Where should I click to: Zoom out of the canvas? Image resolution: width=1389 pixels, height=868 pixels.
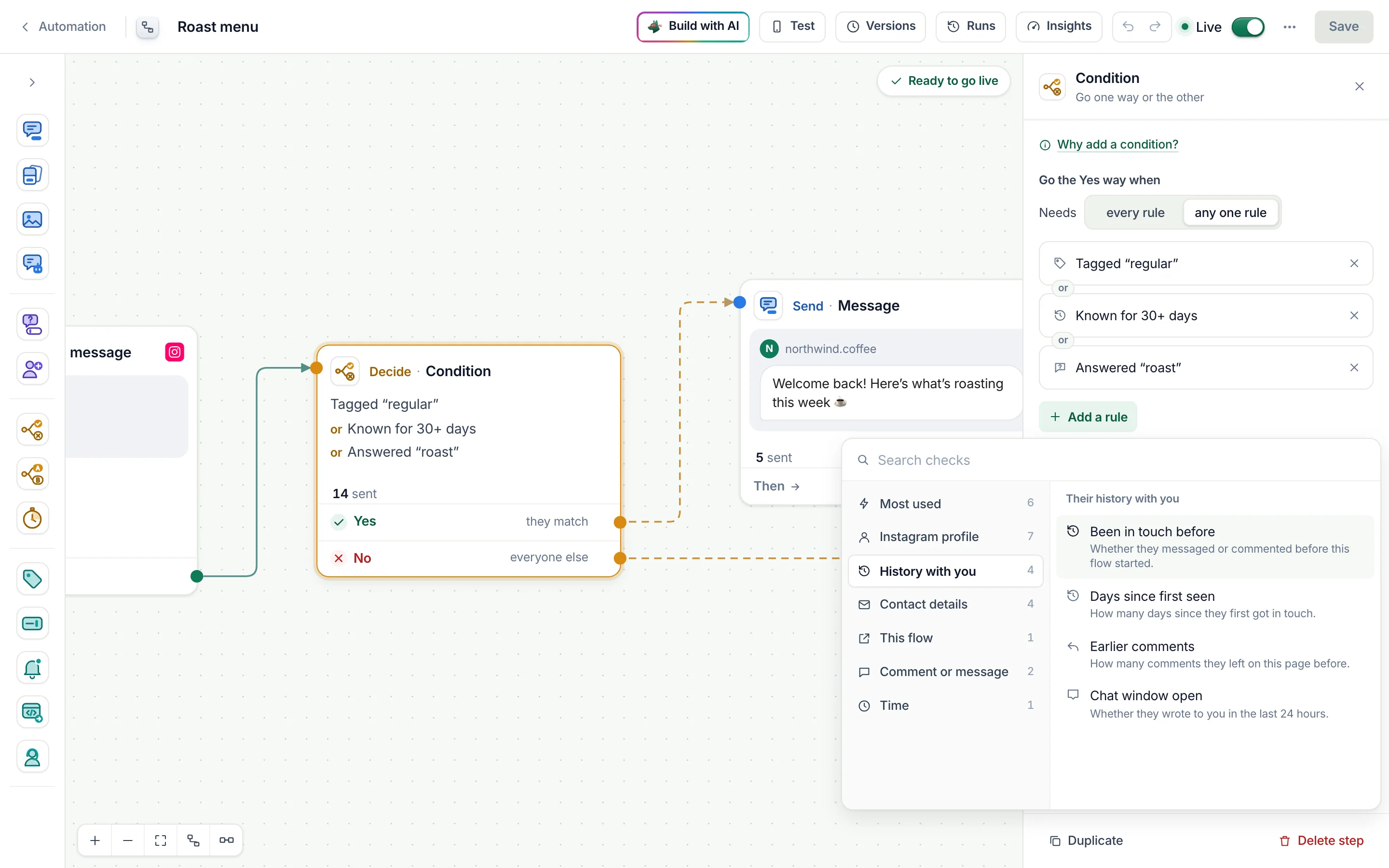click(x=128, y=840)
